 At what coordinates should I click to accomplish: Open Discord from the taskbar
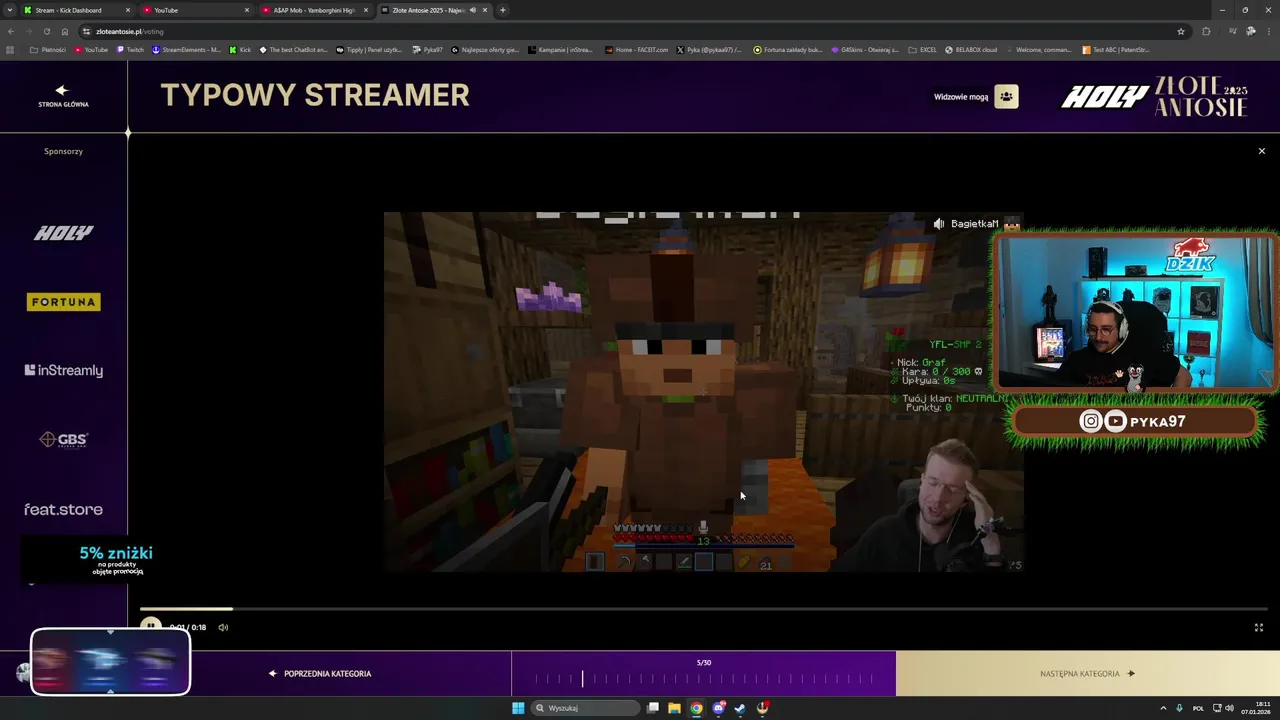(718, 708)
